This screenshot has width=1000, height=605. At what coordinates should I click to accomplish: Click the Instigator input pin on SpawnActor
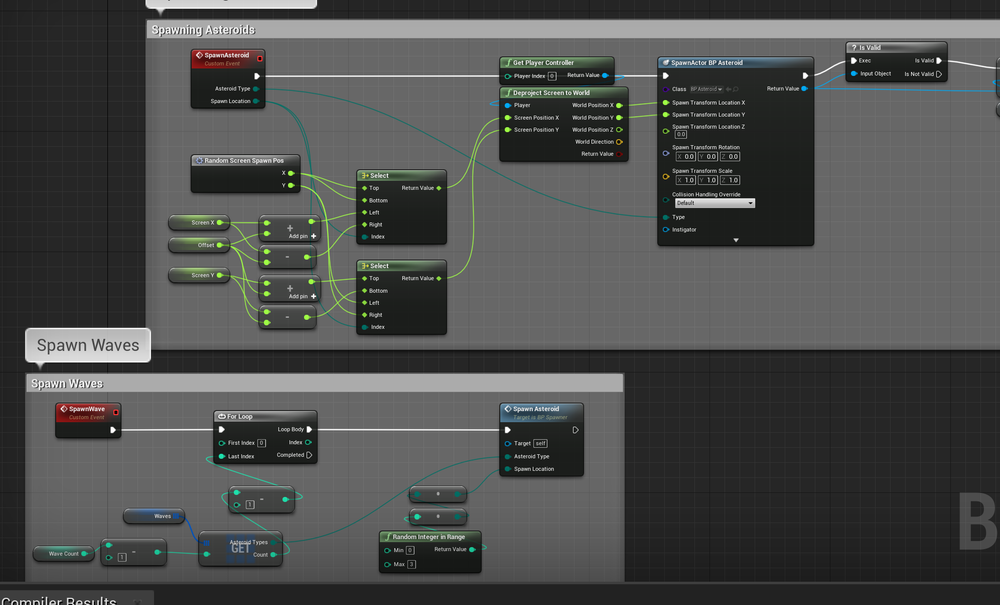(x=666, y=230)
